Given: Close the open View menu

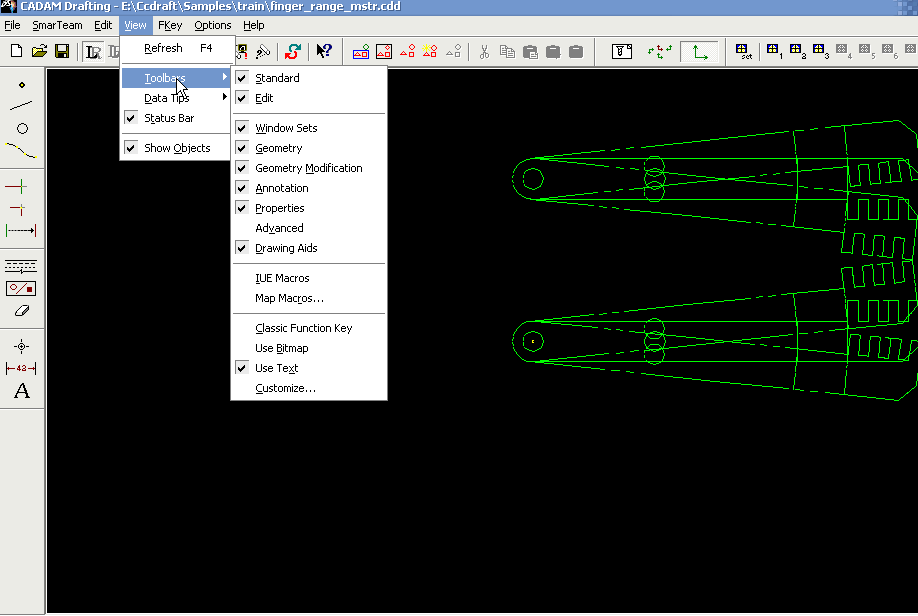Looking at the screenshot, I should pos(135,25).
